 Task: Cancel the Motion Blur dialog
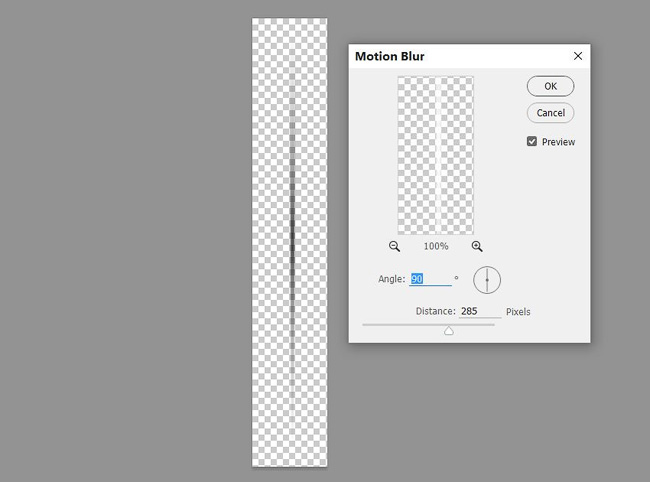click(551, 113)
